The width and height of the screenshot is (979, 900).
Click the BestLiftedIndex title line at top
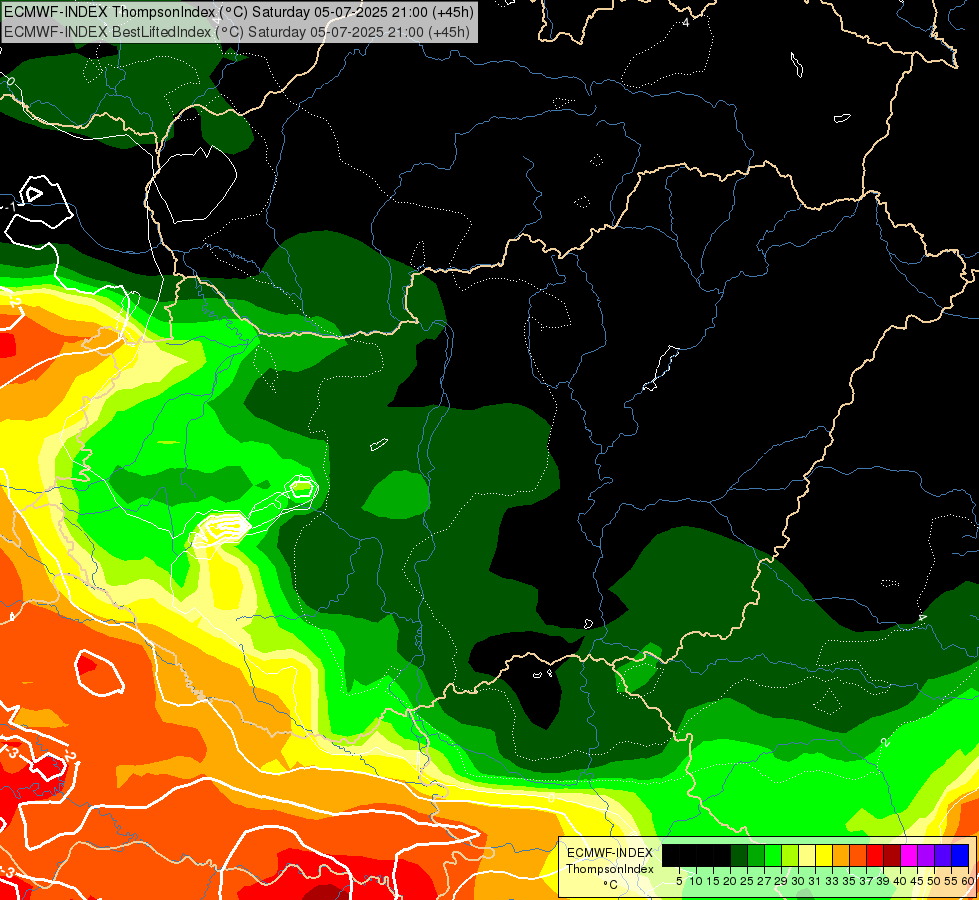tap(237, 31)
